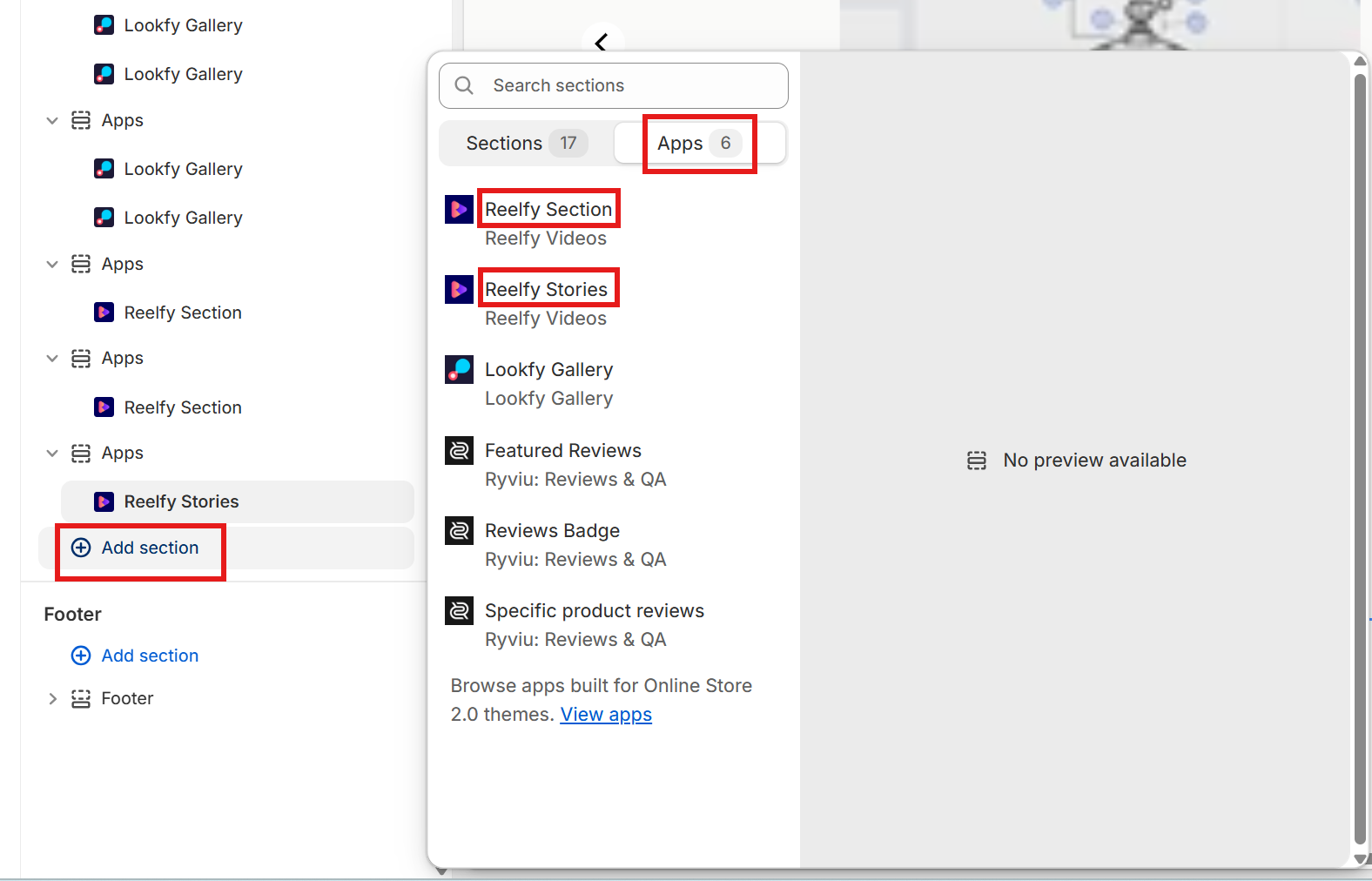1372x881 pixels.
Task: Click the Search sections input field
Action: click(614, 85)
